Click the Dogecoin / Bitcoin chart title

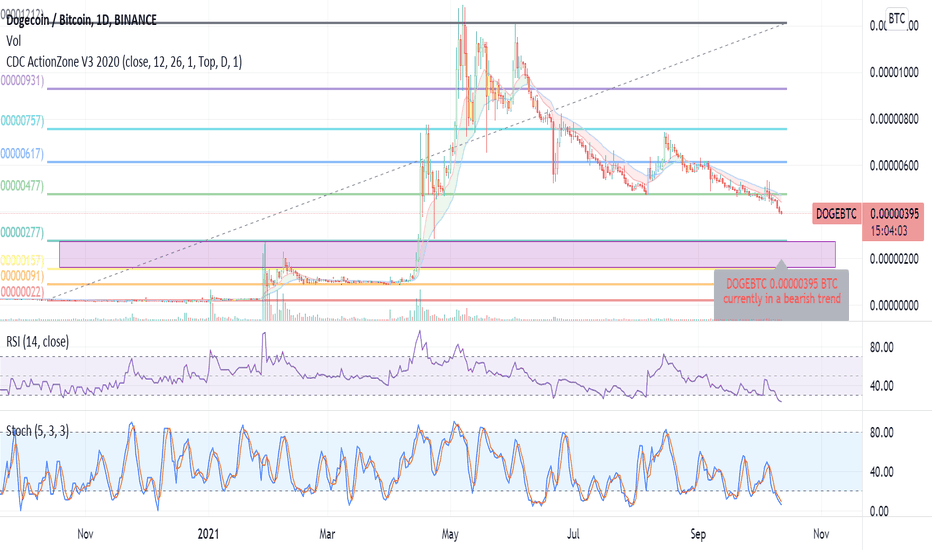tap(81, 20)
